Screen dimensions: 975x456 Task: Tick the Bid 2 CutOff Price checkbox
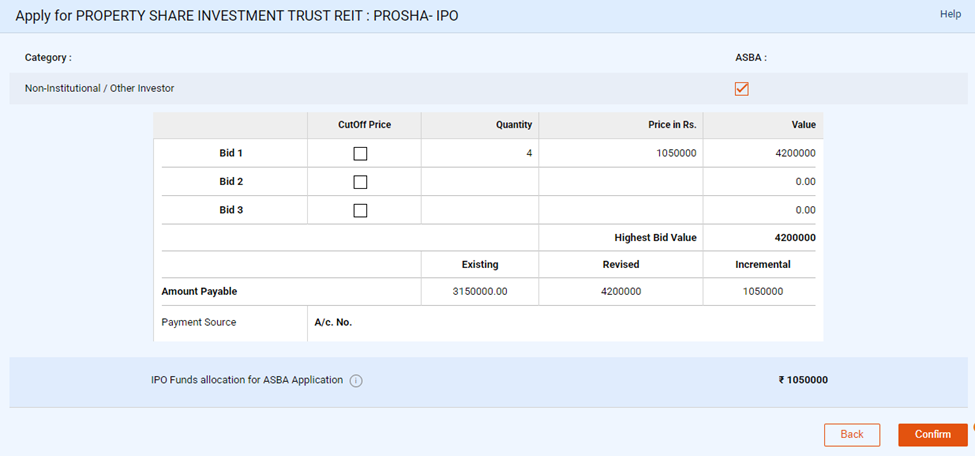coord(360,182)
